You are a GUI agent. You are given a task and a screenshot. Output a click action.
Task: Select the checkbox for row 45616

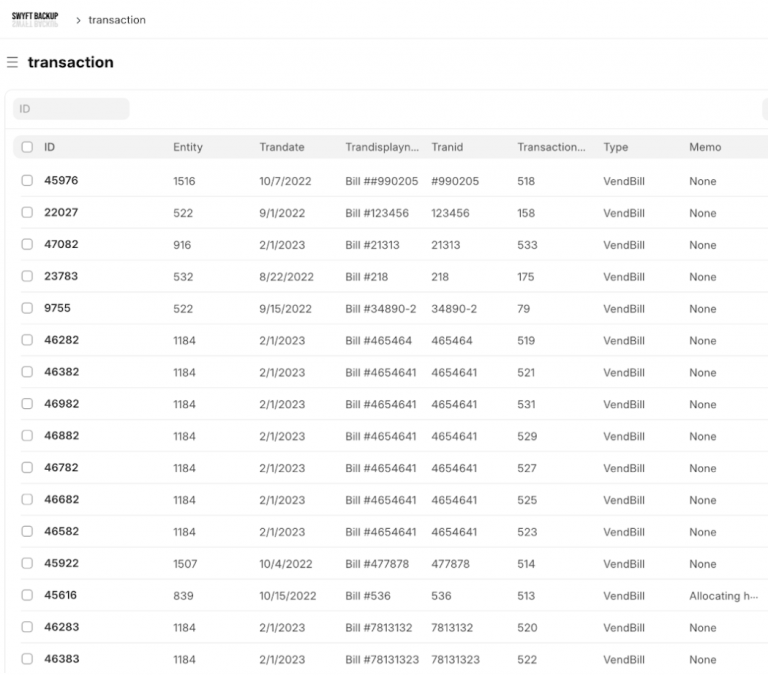[x=27, y=595]
